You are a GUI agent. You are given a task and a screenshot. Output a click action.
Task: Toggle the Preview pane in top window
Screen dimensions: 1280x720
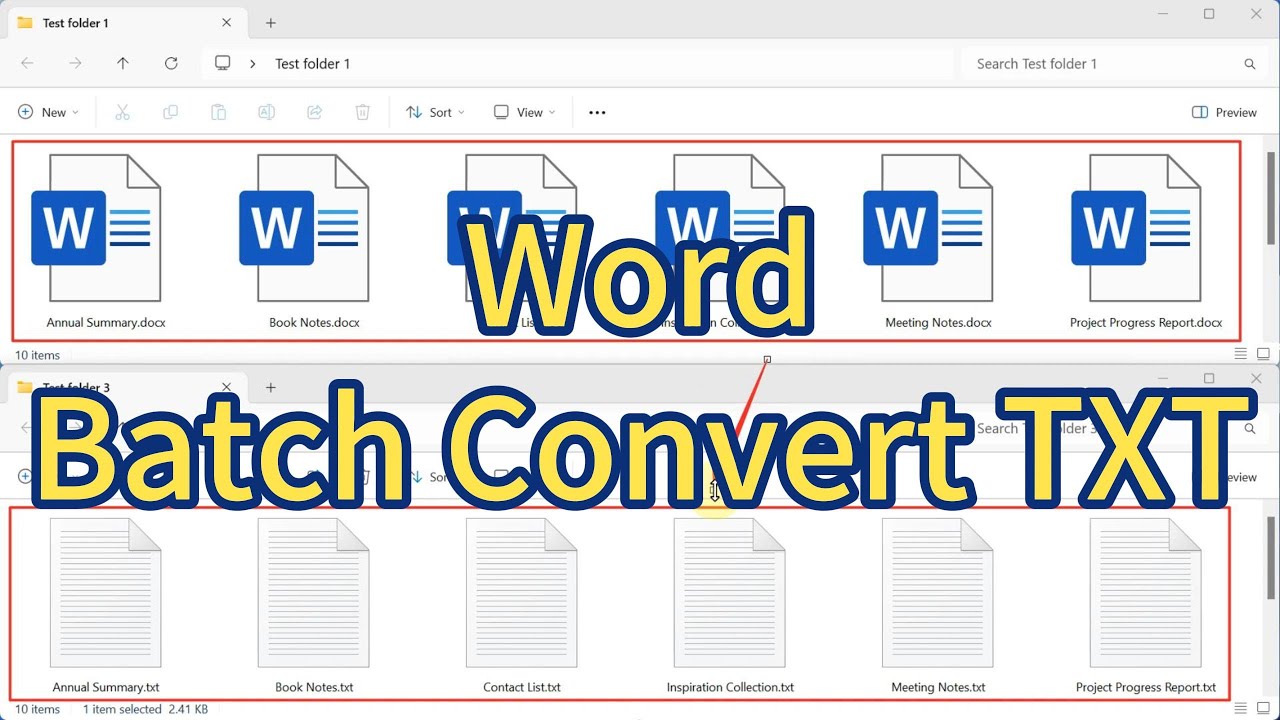(1225, 112)
